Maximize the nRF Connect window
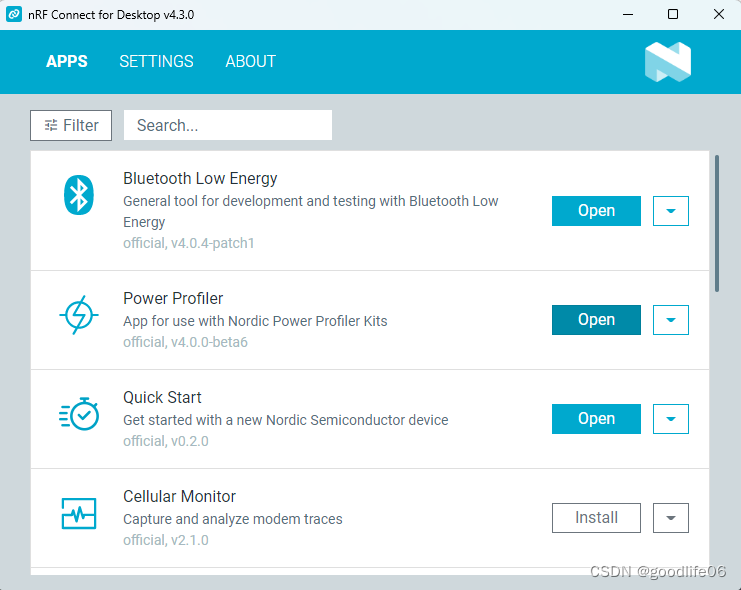Image resolution: width=741 pixels, height=590 pixels. [673, 14]
